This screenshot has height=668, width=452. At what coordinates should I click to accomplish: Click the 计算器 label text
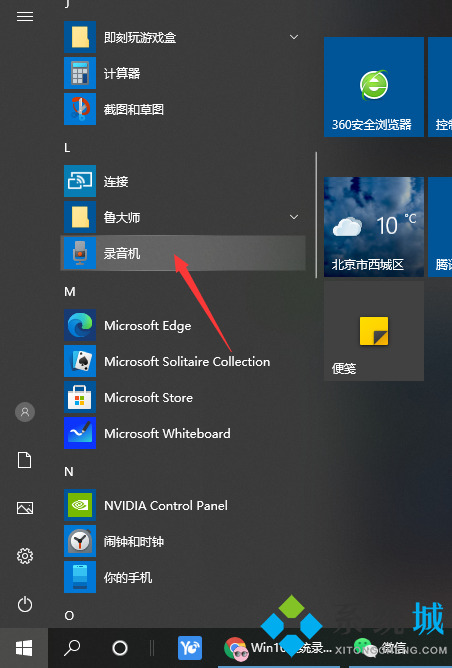click(x=122, y=73)
